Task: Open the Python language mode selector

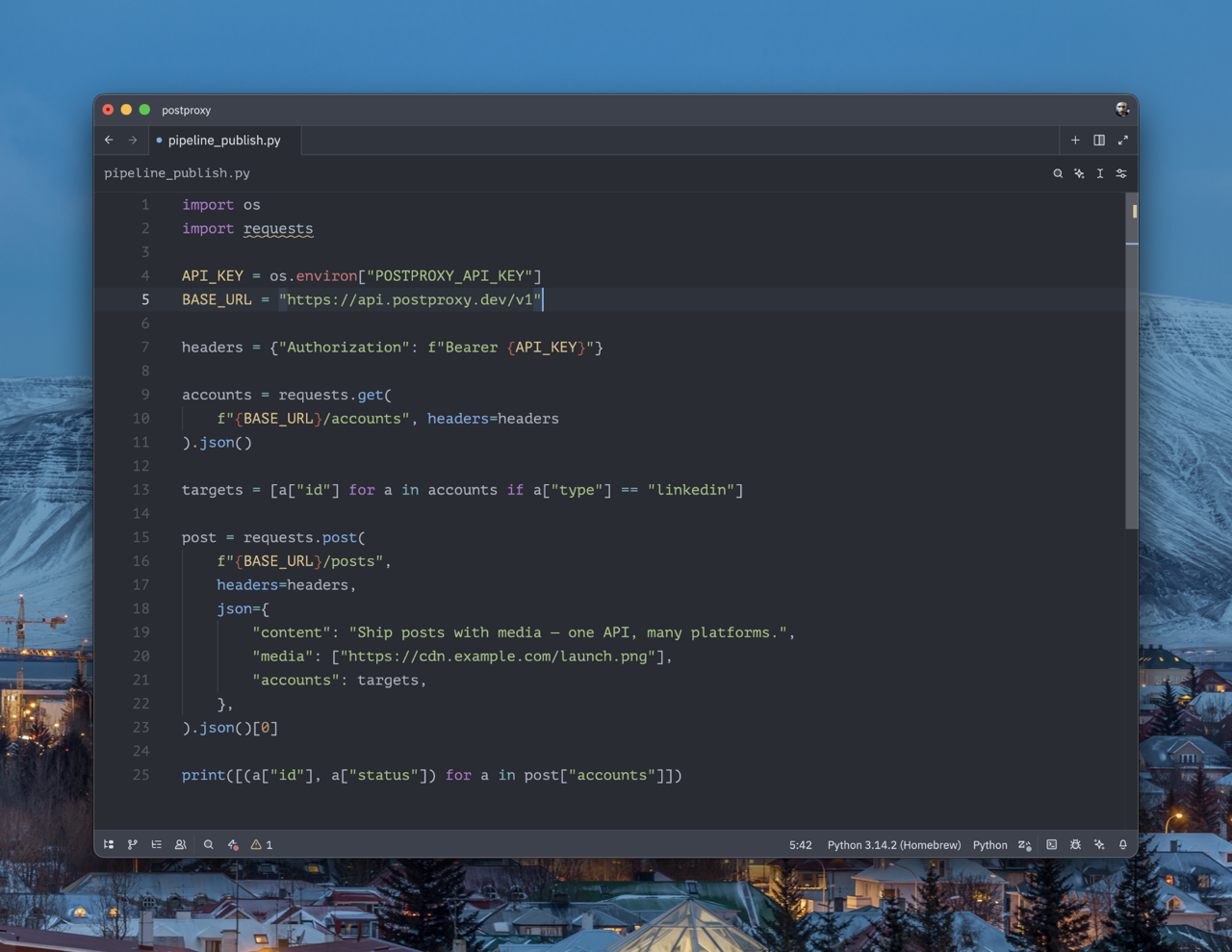Action: (989, 844)
